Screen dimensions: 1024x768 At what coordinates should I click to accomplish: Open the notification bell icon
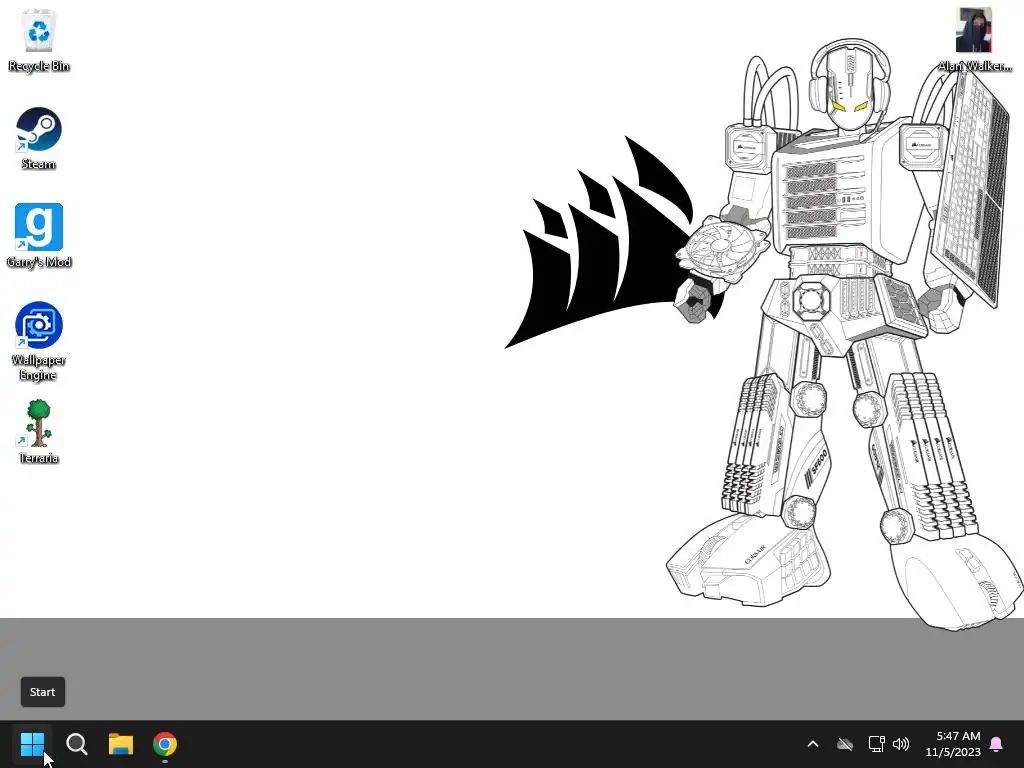[997, 744]
